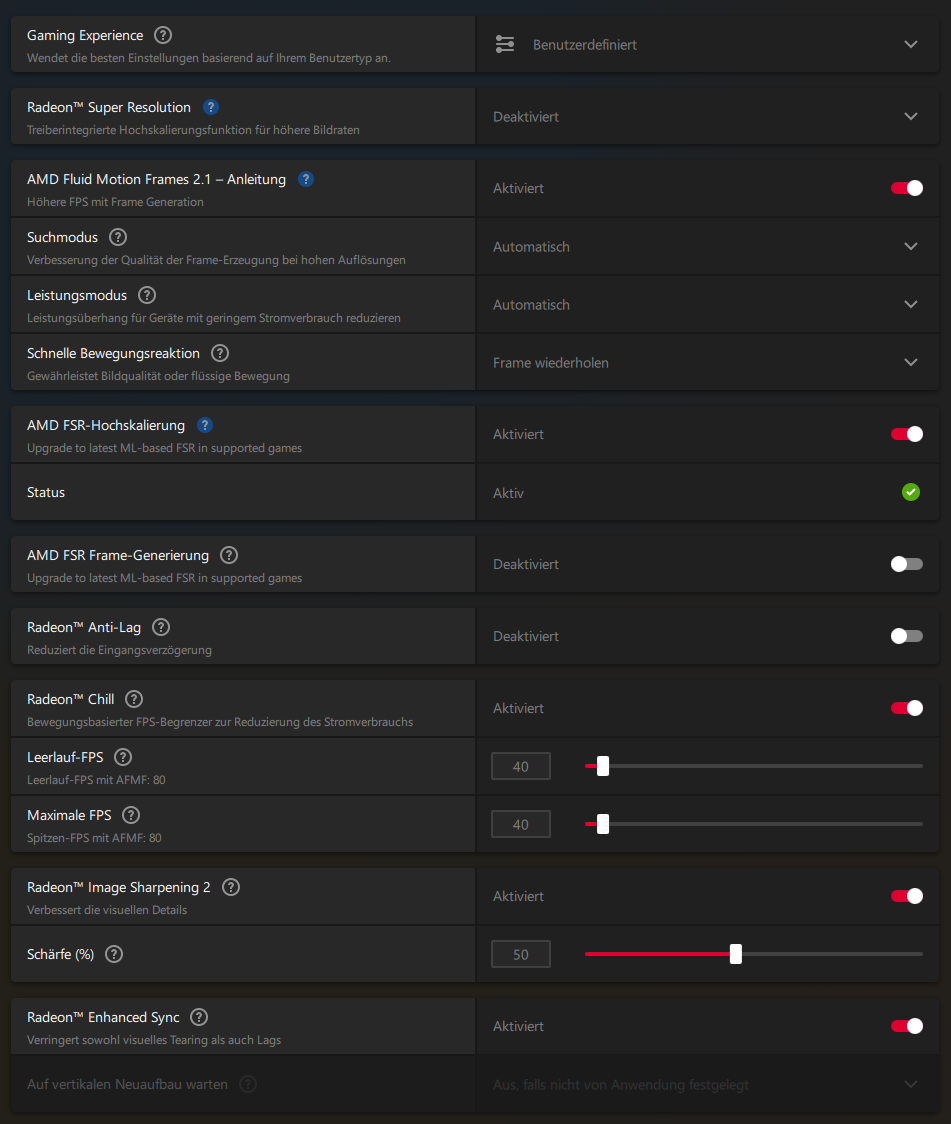Image resolution: width=951 pixels, height=1124 pixels.
Task: Click the help icon next to Radeon Chill
Action: click(x=134, y=699)
